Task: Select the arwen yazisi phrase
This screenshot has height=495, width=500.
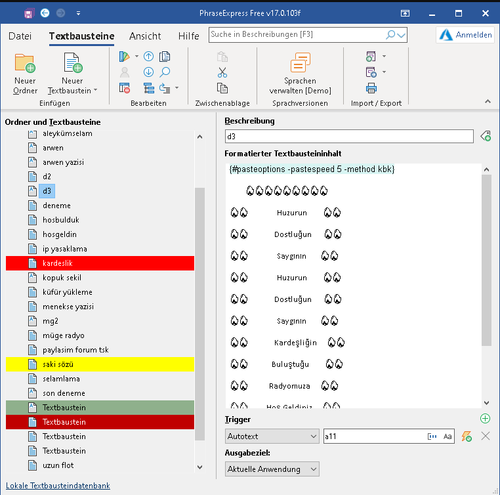Action: tap(63, 162)
